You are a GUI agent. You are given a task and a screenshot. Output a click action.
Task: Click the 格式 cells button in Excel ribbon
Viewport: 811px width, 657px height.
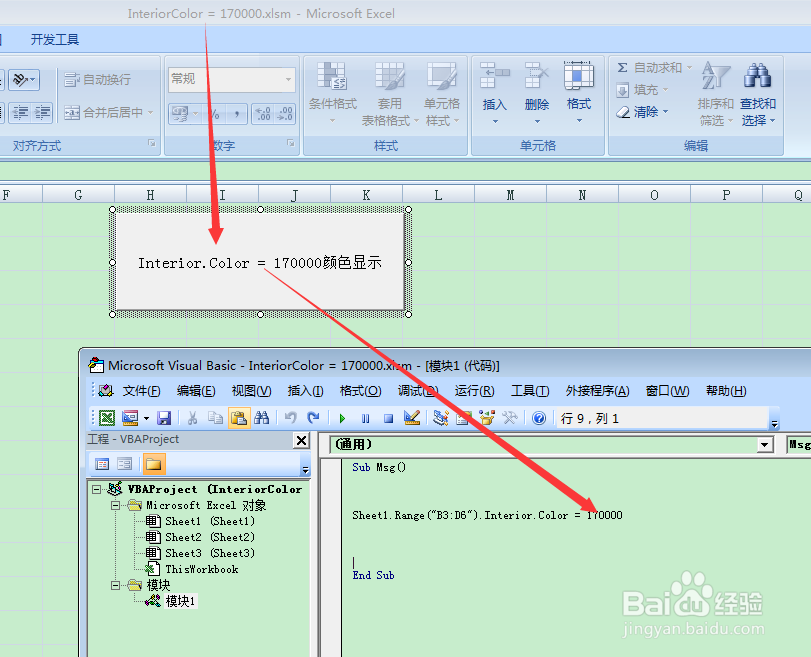point(579,93)
